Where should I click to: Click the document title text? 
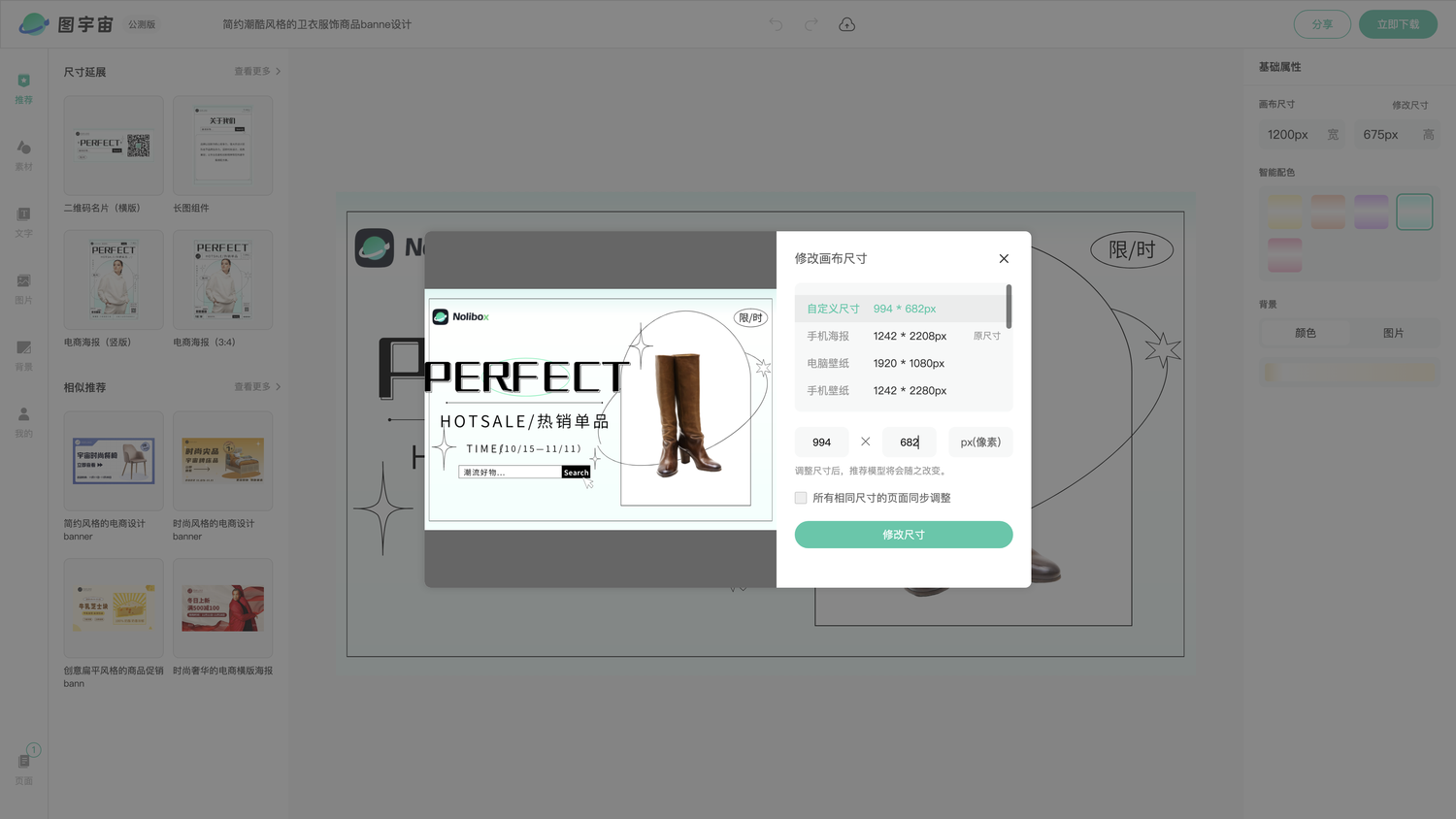(316, 24)
